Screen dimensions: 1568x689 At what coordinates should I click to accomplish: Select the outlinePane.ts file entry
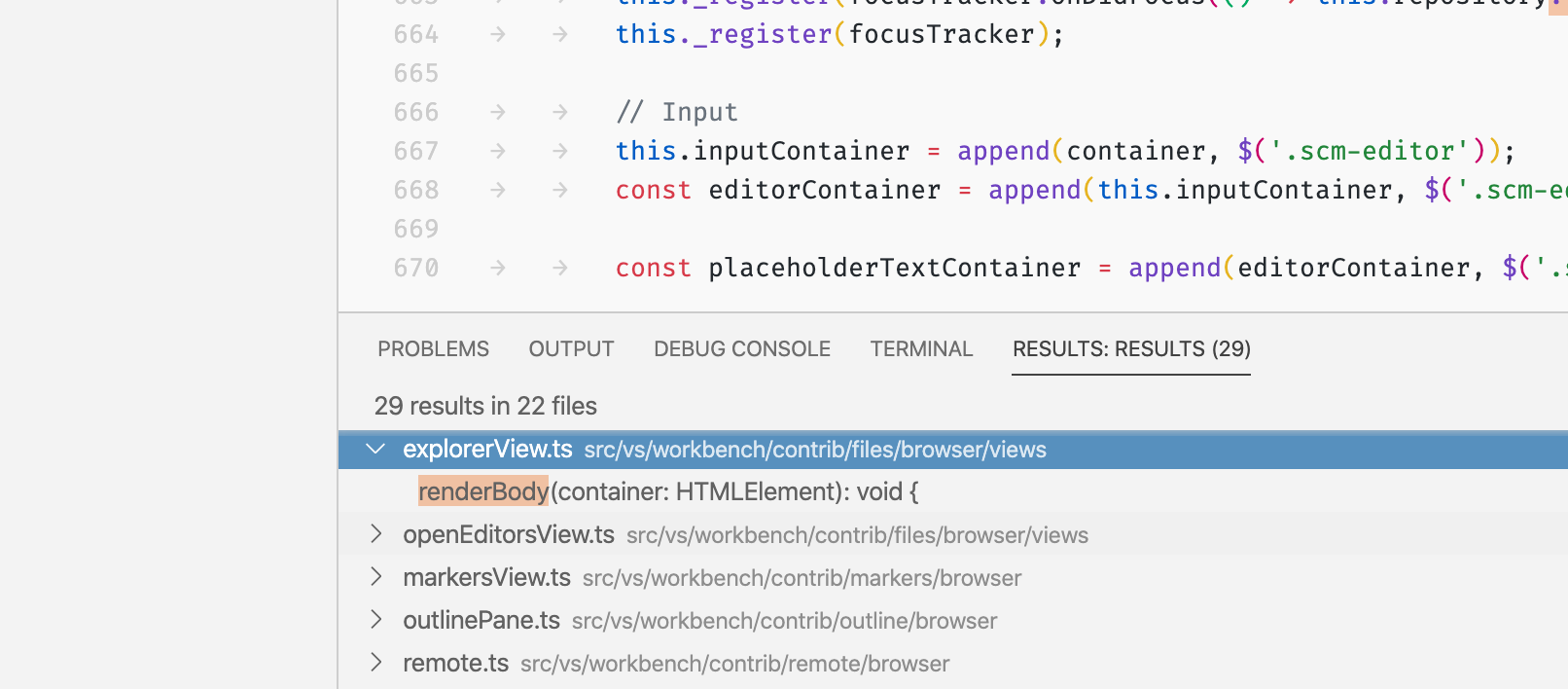481,620
